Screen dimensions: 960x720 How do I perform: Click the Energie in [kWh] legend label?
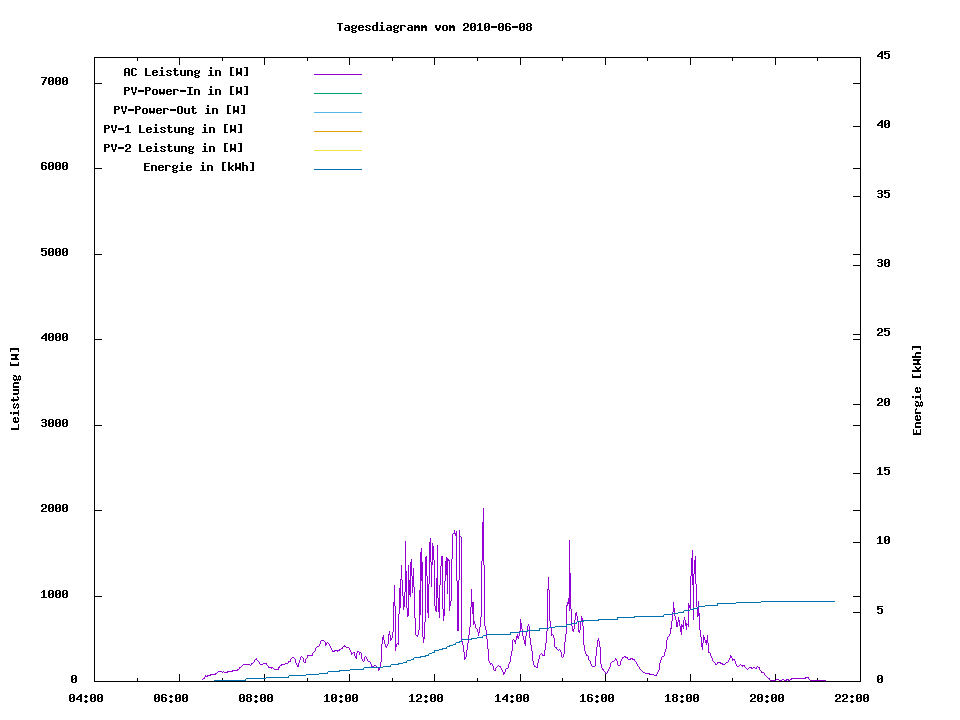199,167
